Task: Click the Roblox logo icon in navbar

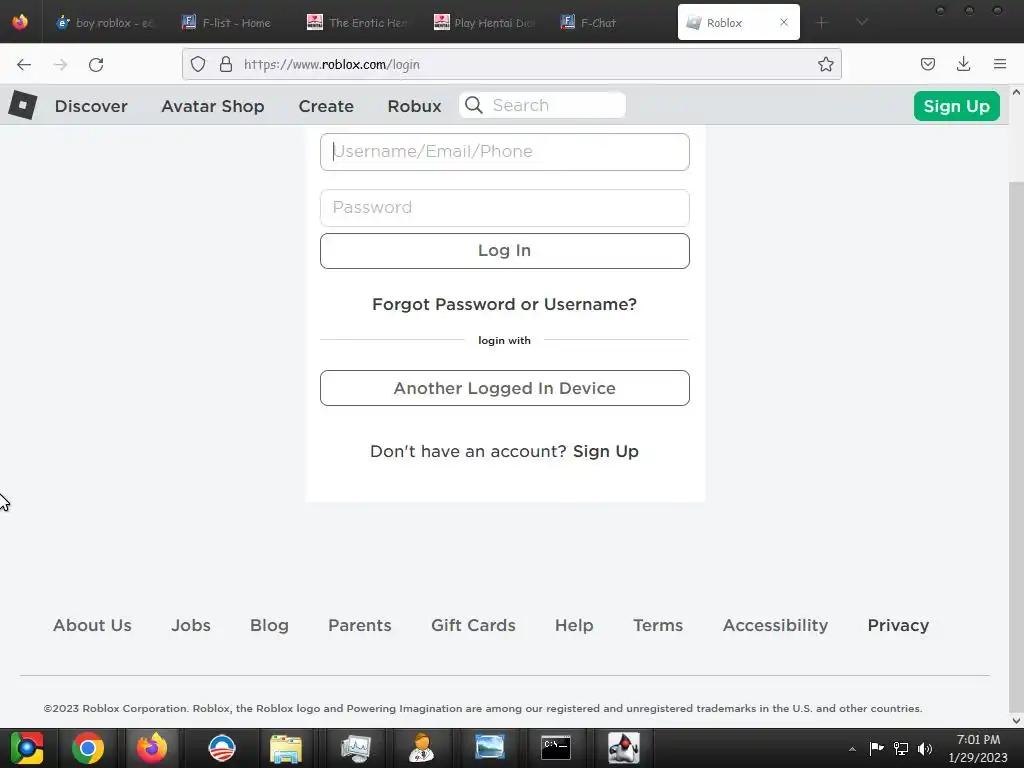Action: pyautogui.click(x=23, y=105)
